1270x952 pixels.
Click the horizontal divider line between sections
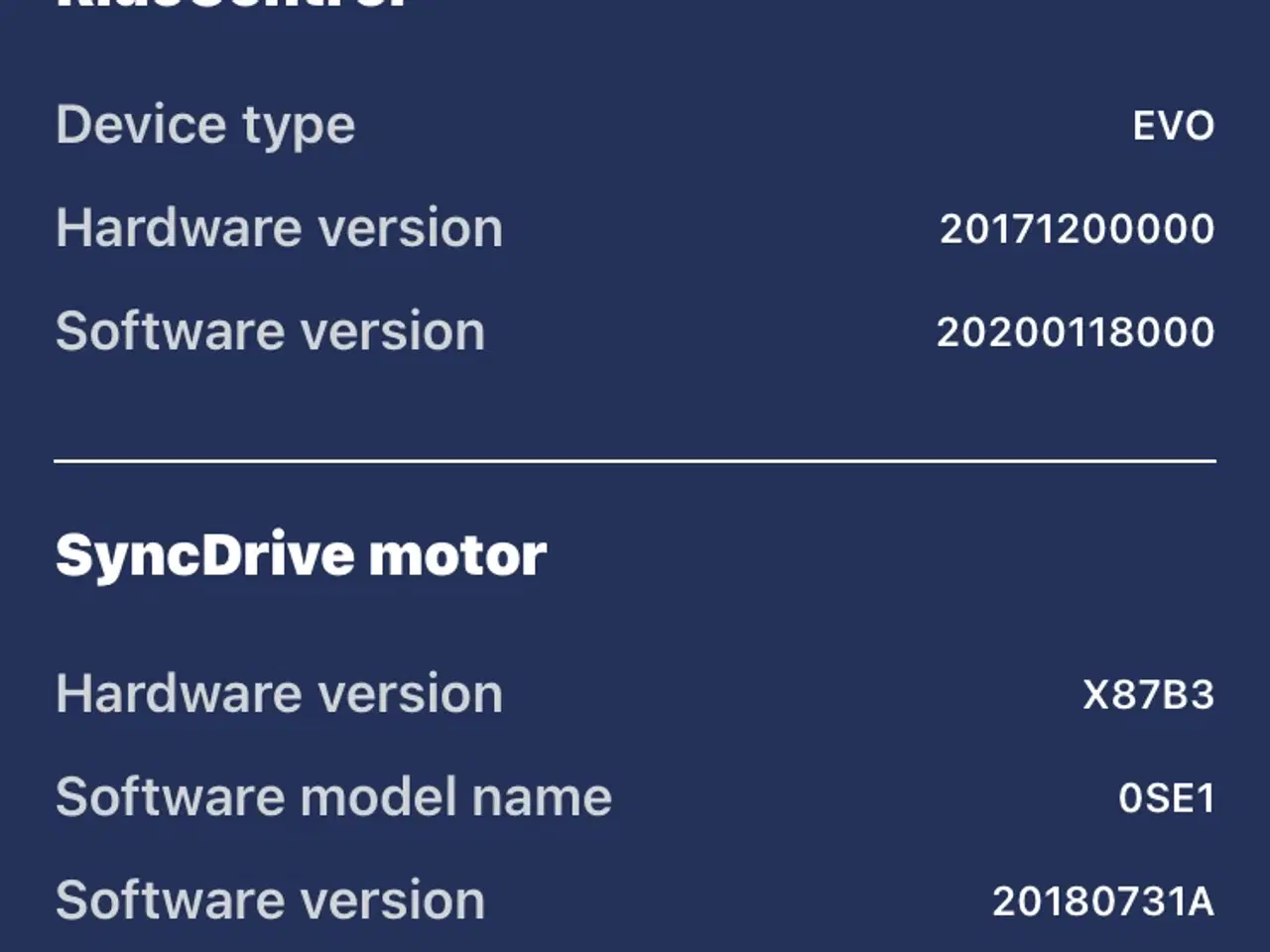(x=635, y=461)
